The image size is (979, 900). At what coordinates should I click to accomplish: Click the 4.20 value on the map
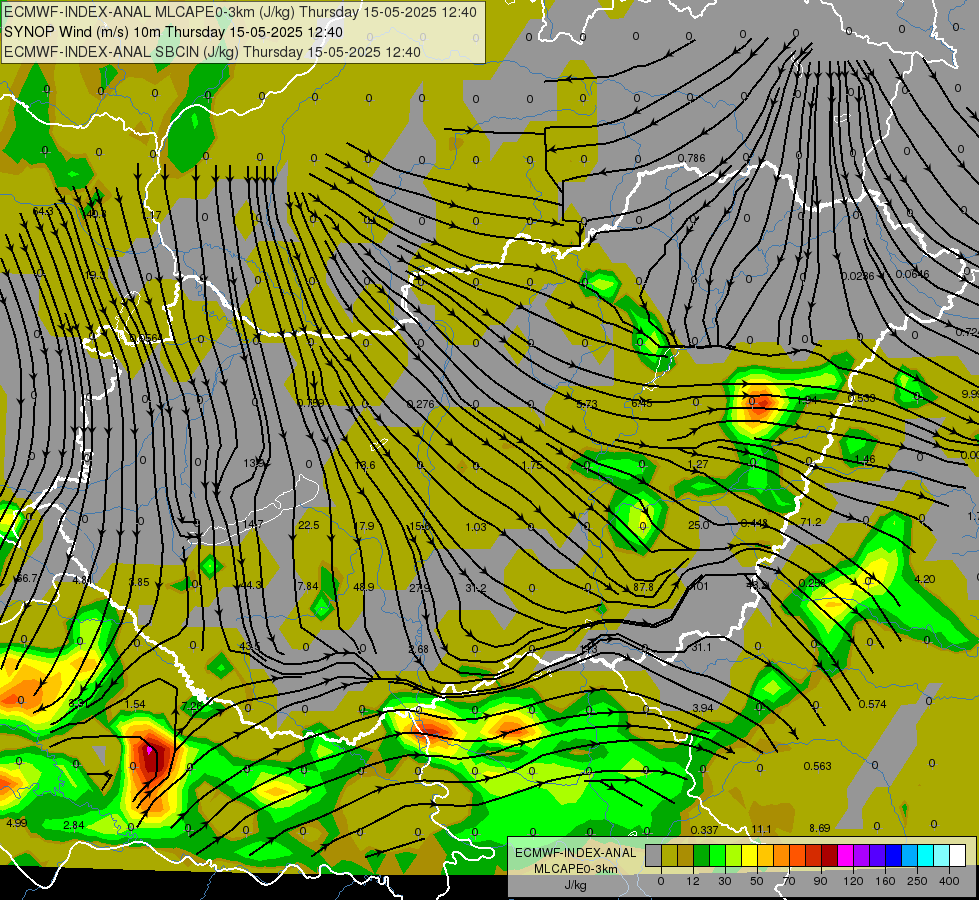[x=924, y=579]
